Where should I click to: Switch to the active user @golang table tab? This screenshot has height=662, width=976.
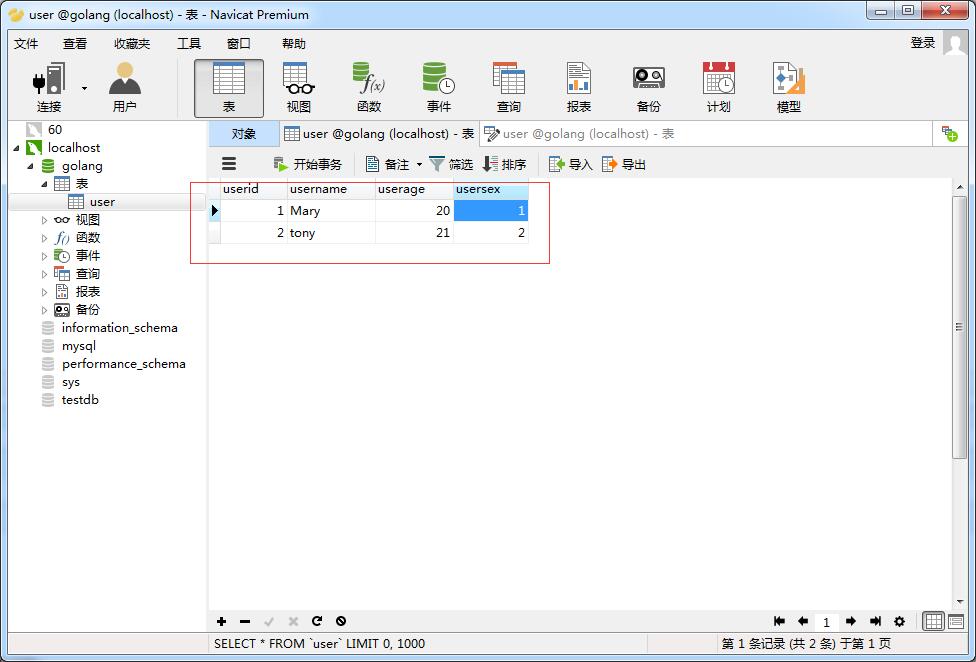point(379,134)
